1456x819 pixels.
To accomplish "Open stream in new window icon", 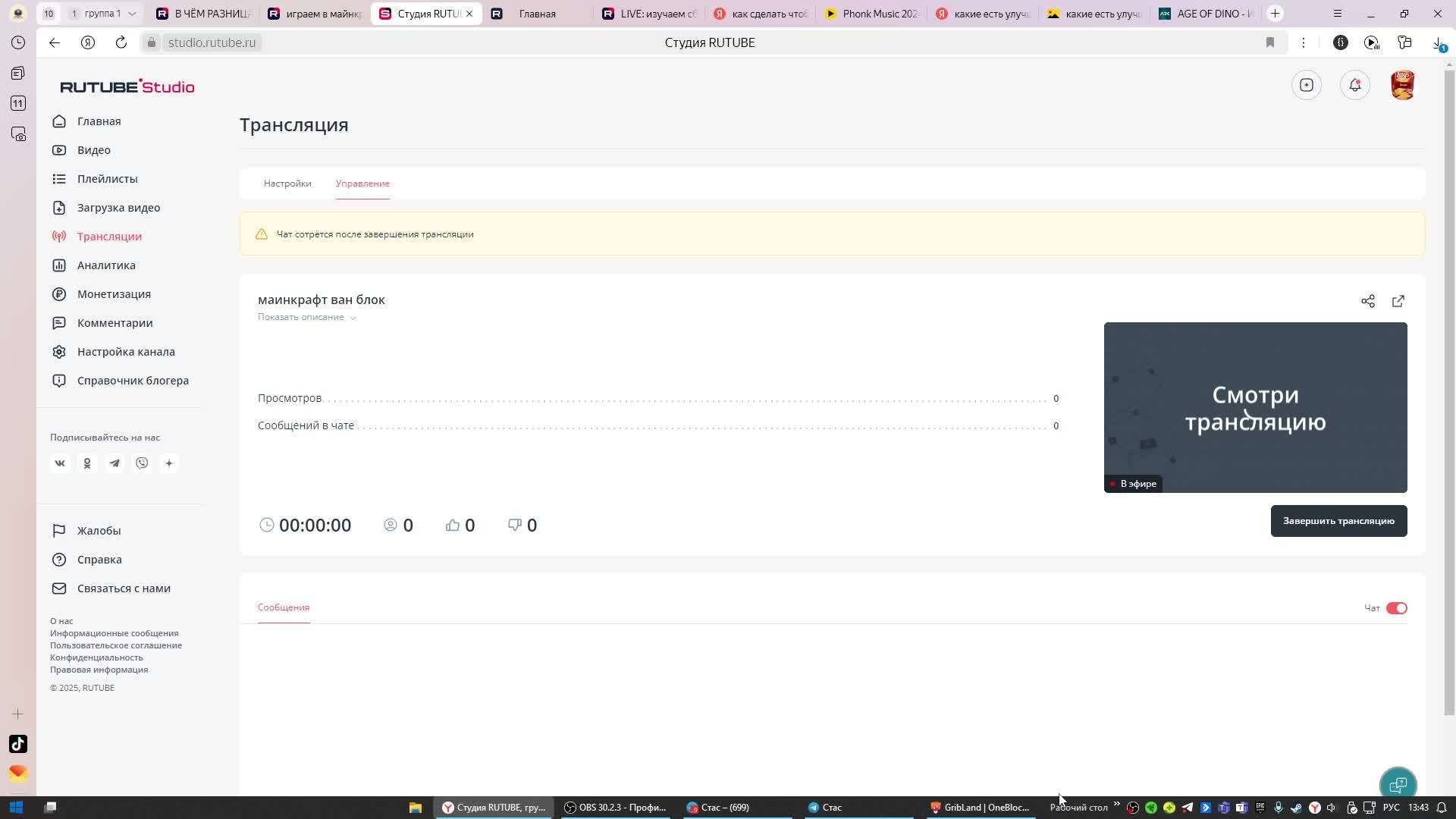I will (x=1398, y=301).
